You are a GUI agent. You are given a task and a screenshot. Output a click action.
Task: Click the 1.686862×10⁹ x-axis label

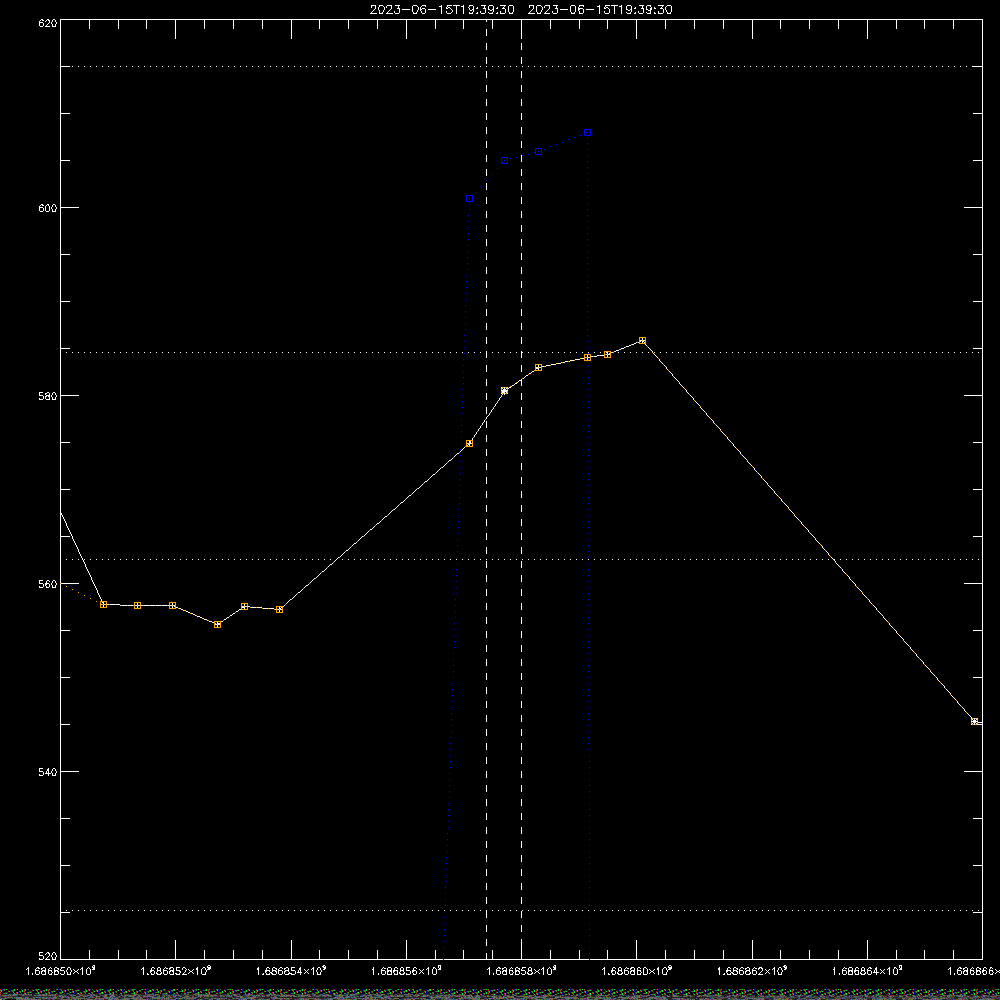pos(753,971)
